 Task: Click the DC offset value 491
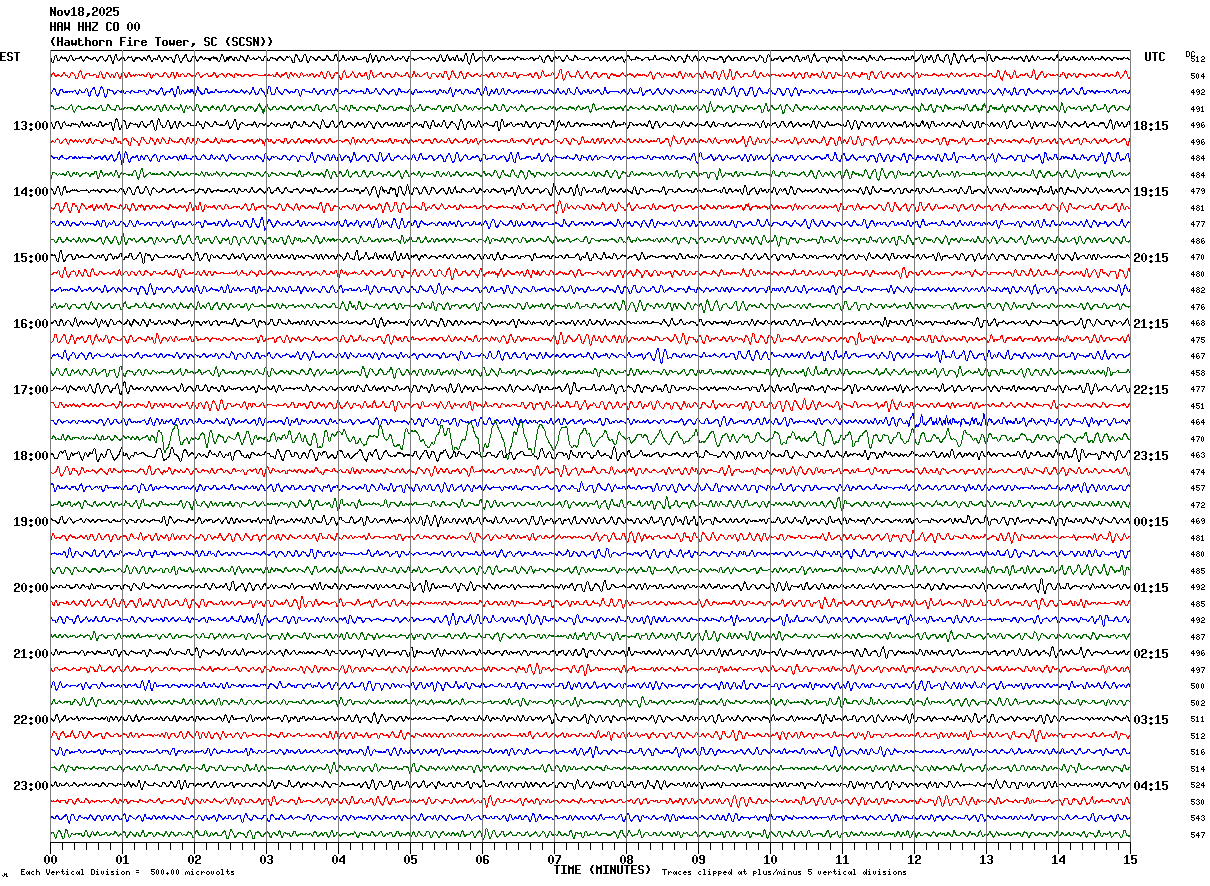pos(1197,109)
